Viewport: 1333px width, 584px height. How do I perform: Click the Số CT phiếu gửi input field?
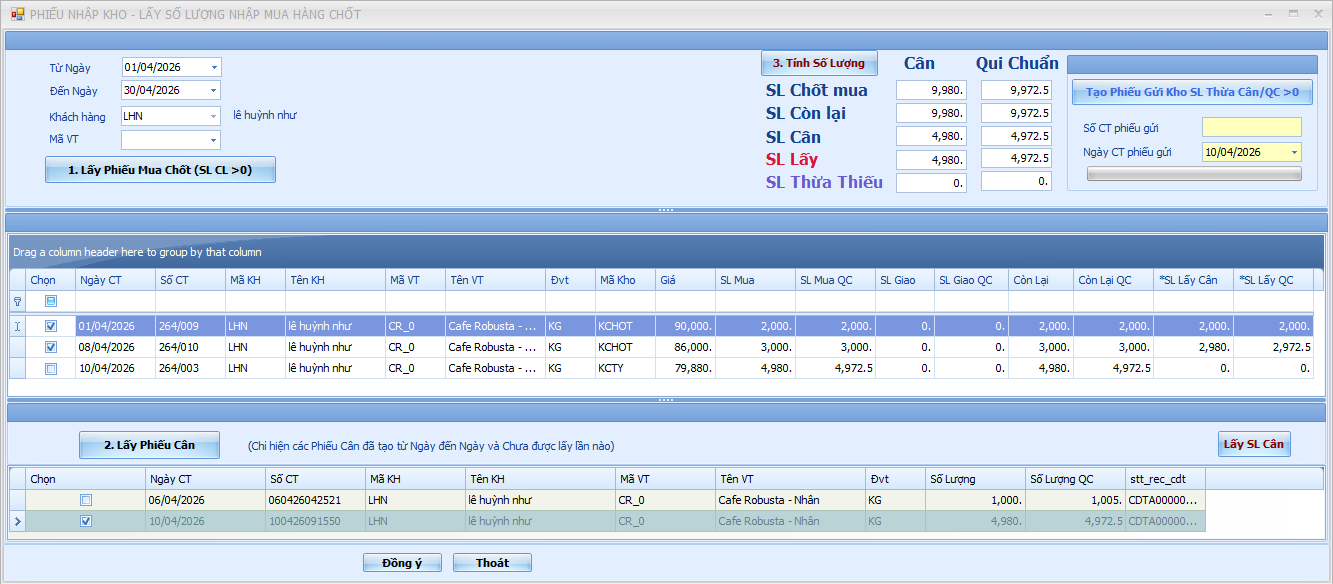click(1251, 128)
